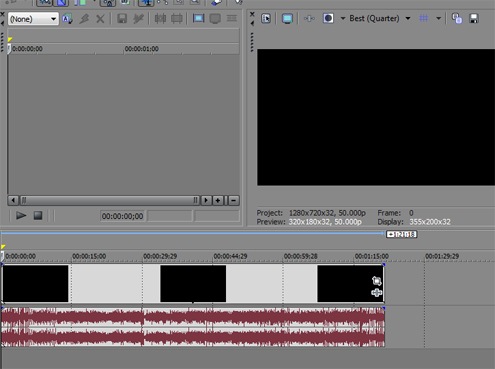Select the red audio waveform event
Viewport: 495px width, 369px height.
tap(193, 327)
